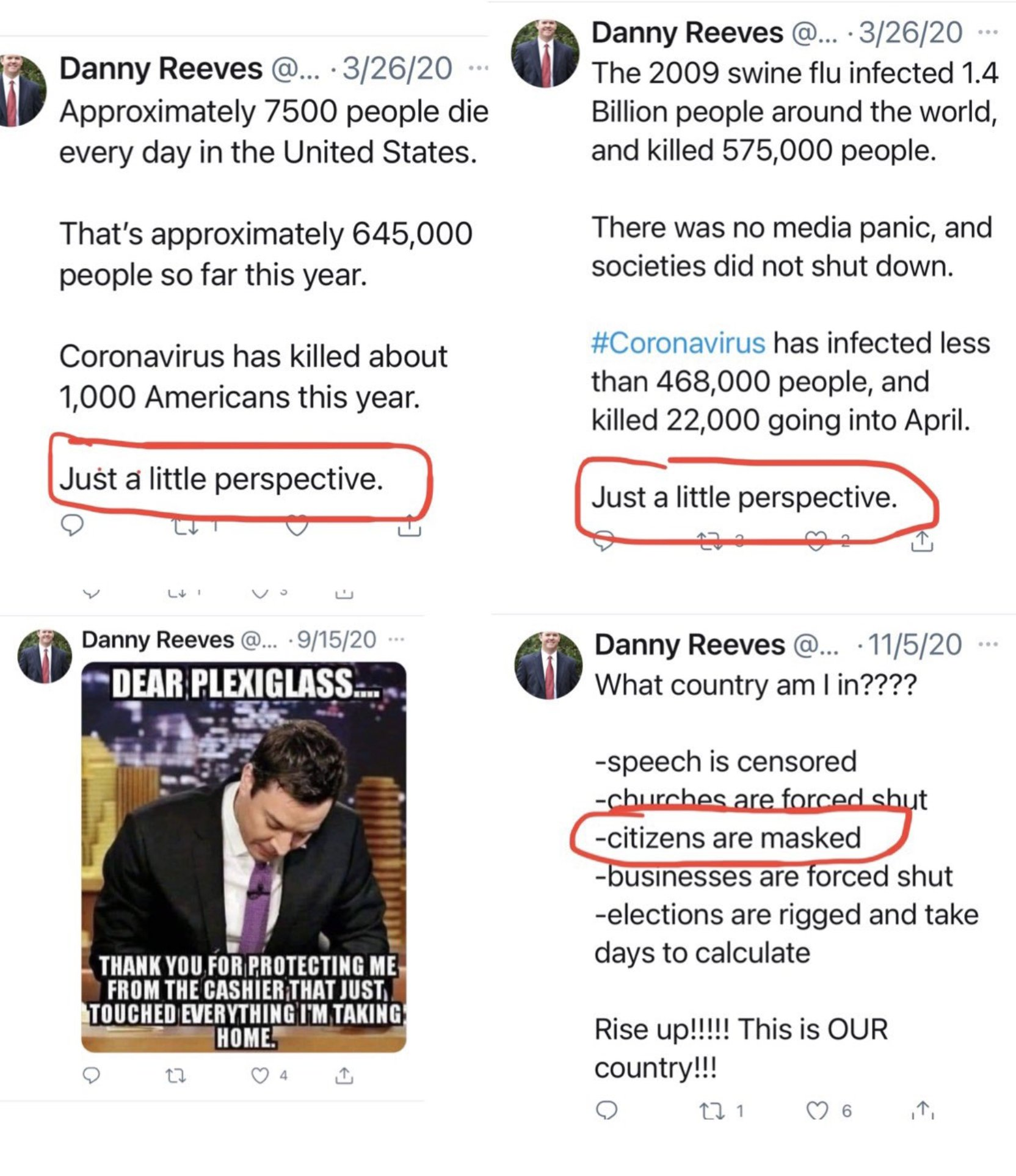Open more options on the swine flu tweet
This screenshot has width=1016, height=1176.
(x=987, y=32)
